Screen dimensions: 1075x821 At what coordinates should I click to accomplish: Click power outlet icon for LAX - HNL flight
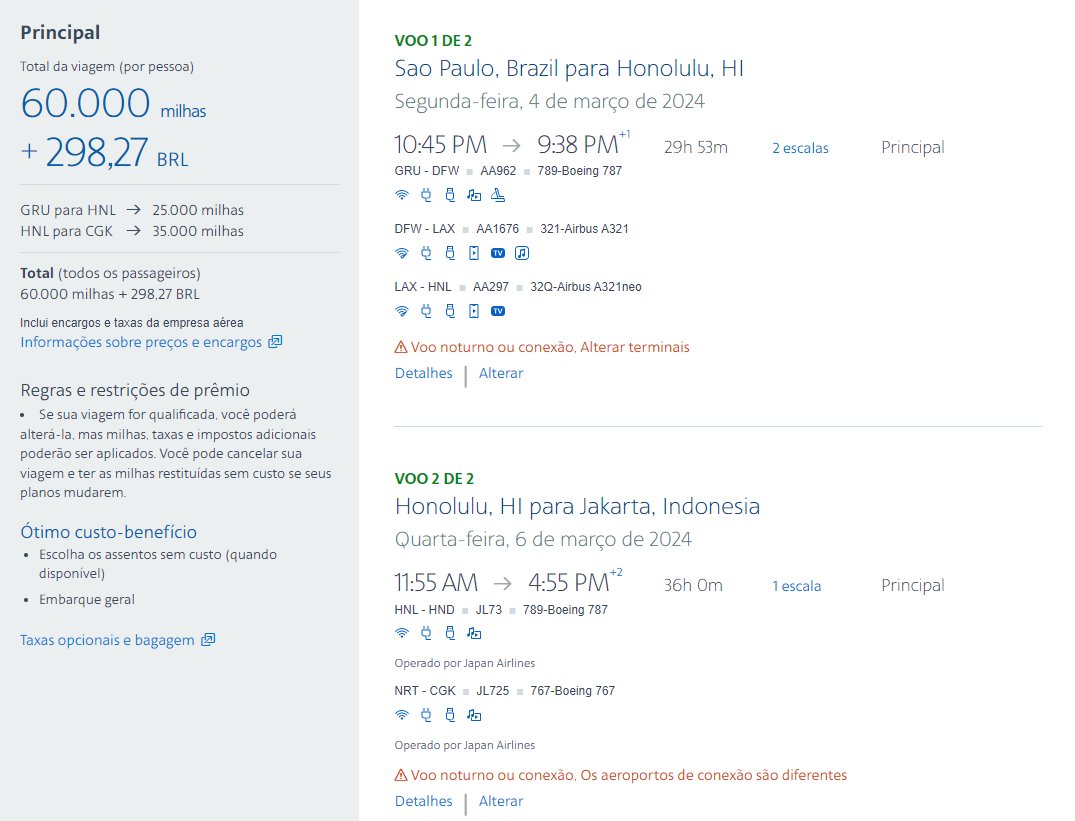(x=426, y=311)
